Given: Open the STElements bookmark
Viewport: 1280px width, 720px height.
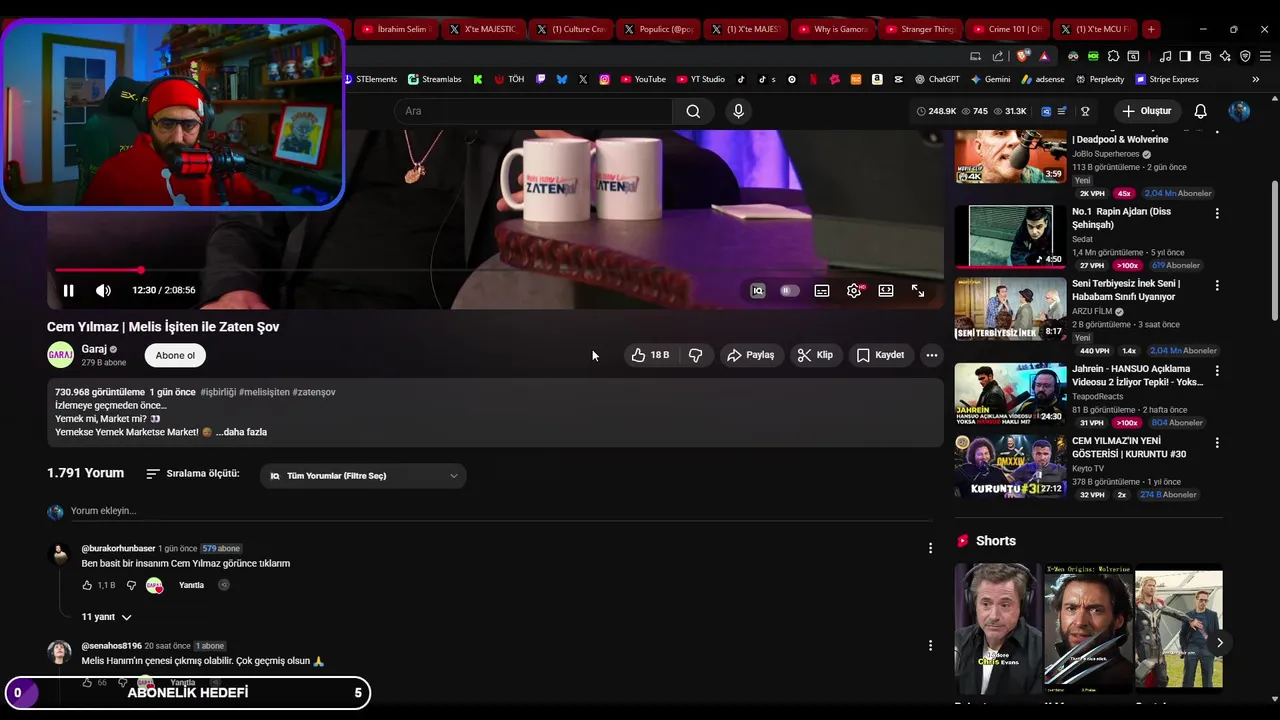Looking at the screenshot, I should tap(370, 79).
